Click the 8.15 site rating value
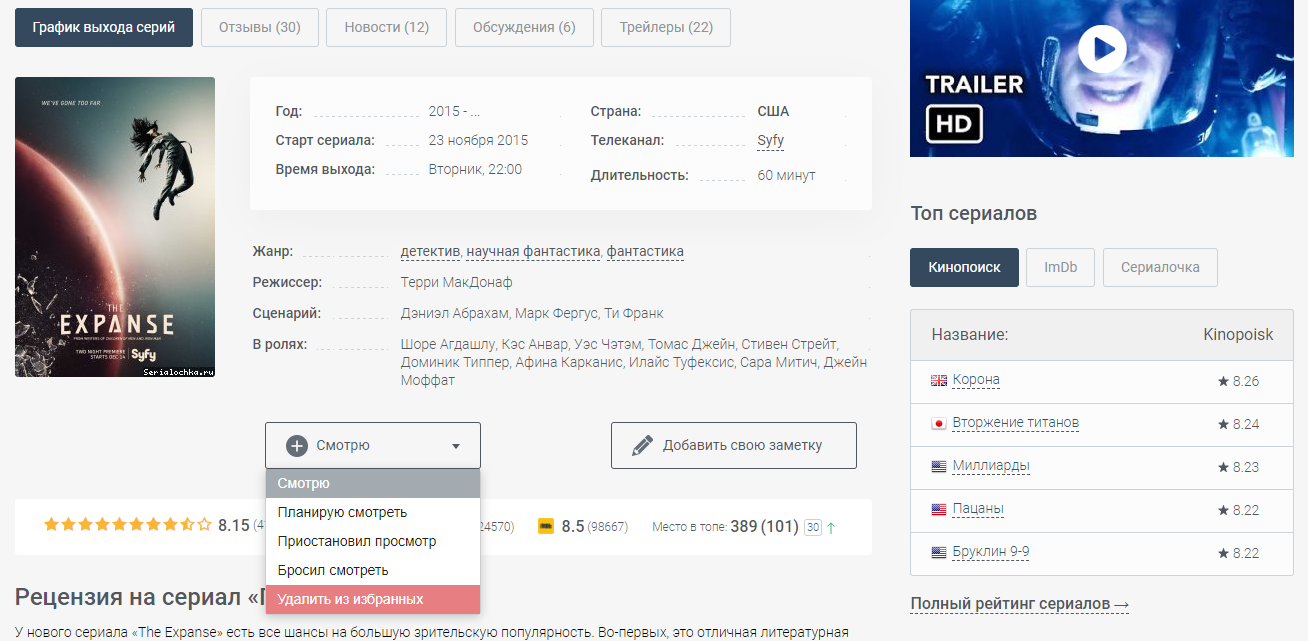Viewport: 1308px width, 641px height. [234, 525]
